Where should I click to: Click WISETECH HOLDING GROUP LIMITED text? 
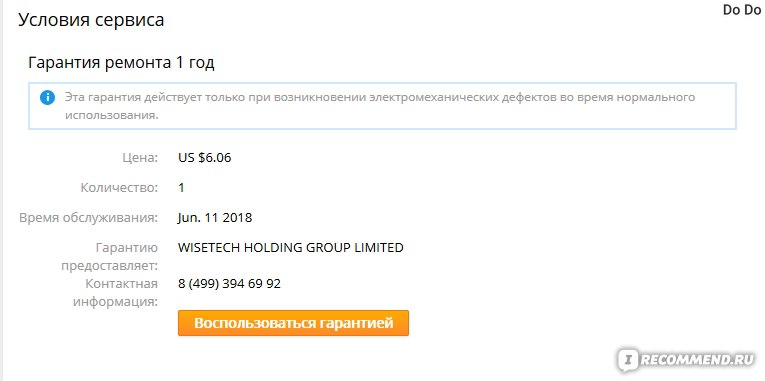click(291, 247)
